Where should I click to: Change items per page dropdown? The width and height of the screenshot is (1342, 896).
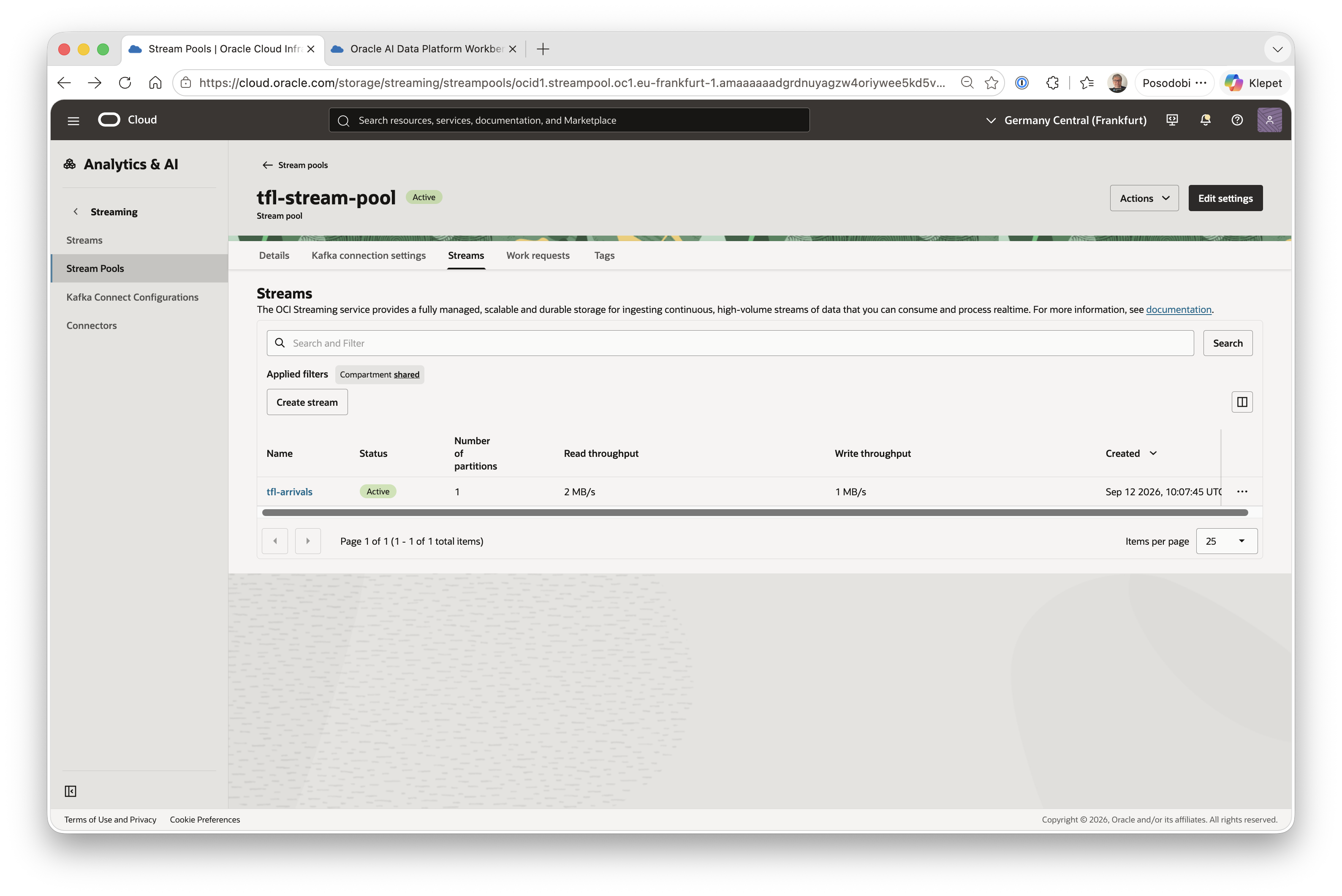1226,540
